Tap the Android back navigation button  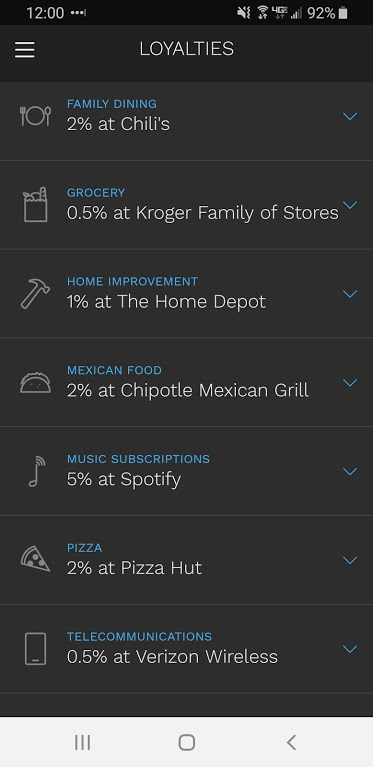pos(291,742)
